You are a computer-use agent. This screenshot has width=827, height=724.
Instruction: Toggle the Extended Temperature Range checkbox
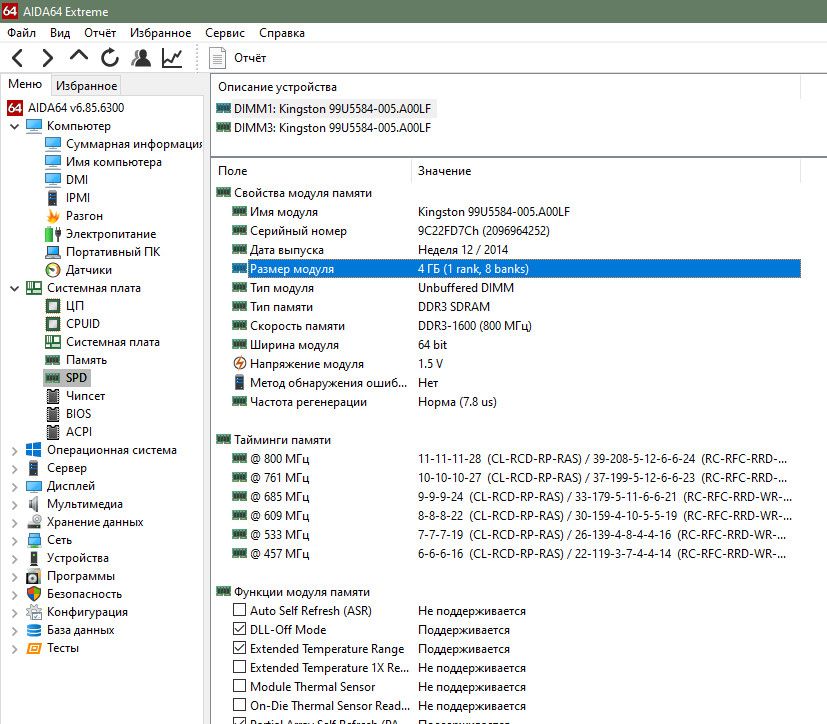[x=239, y=648]
